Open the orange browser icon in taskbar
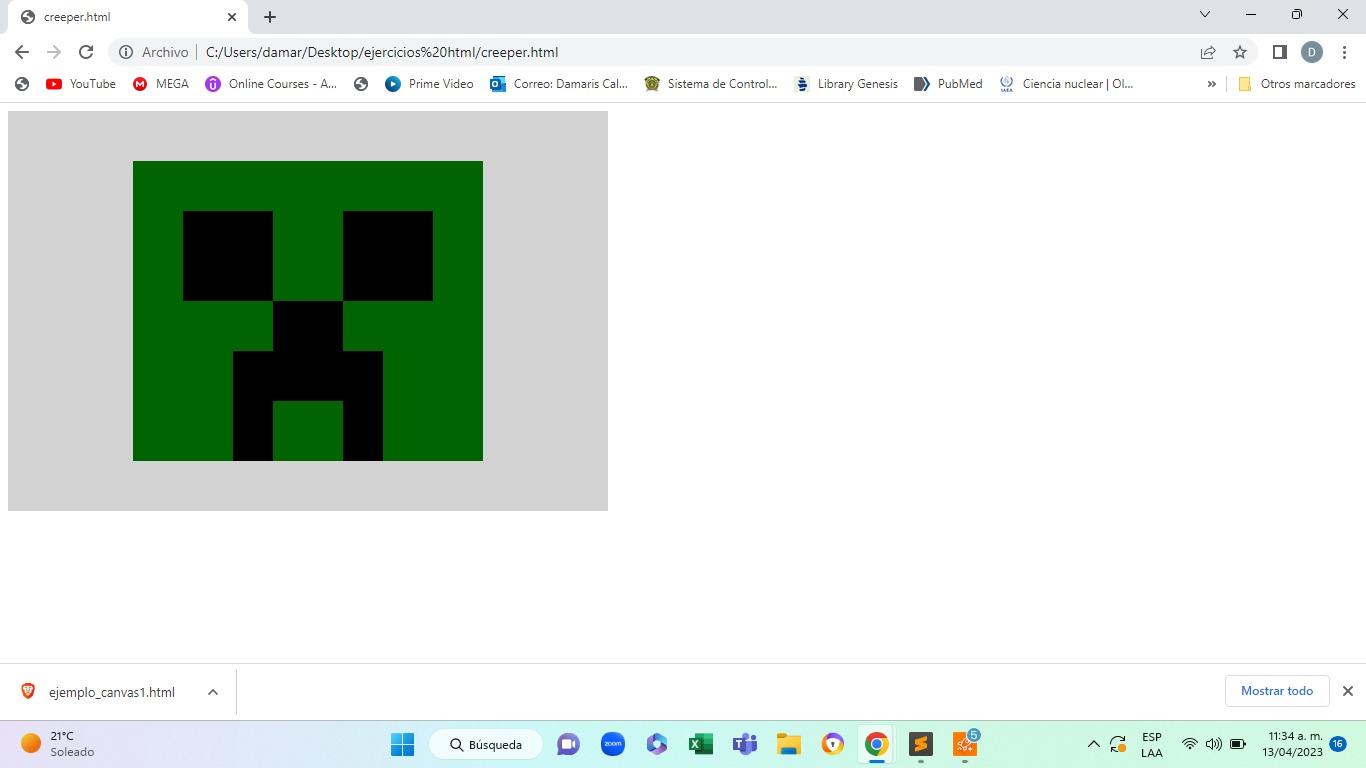This screenshot has height=768, width=1366. point(833,744)
